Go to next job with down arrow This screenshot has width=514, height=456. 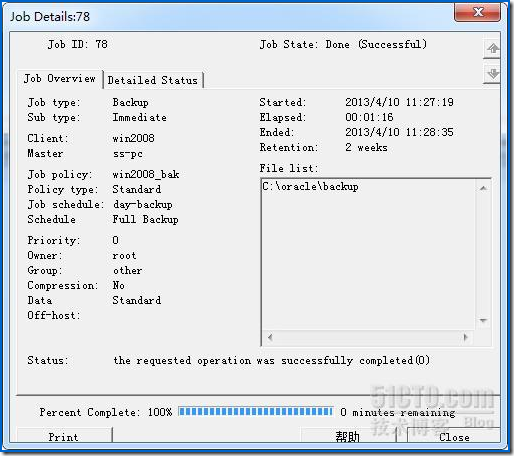[x=492, y=73]
